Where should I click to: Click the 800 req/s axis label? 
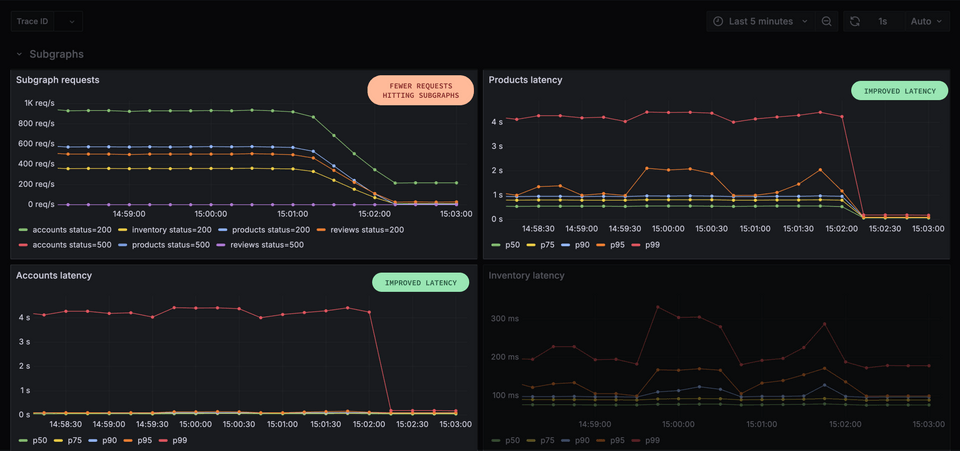pyautogui.click(x=36, y=123)
